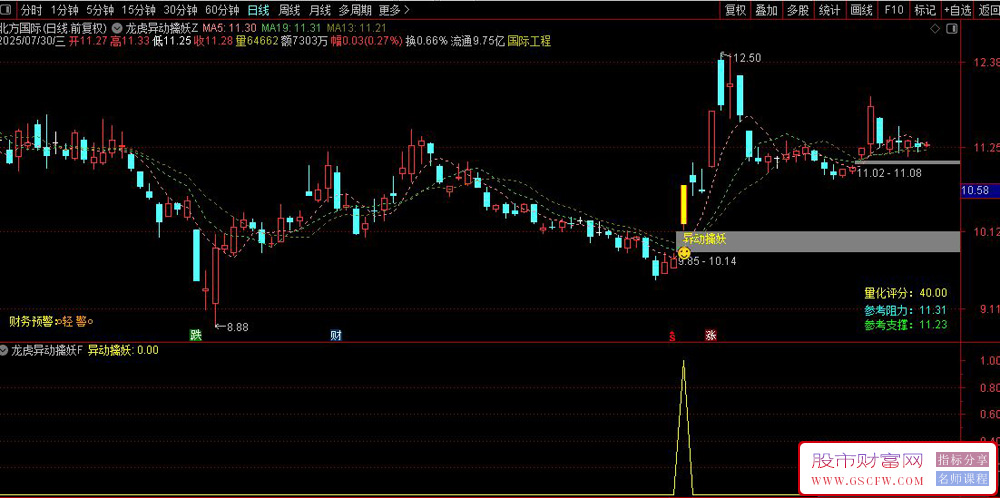This screenshot has height=498, width=1000.
Task: Select the 15分钟 period tab
Action: click(x=138, y=10)
